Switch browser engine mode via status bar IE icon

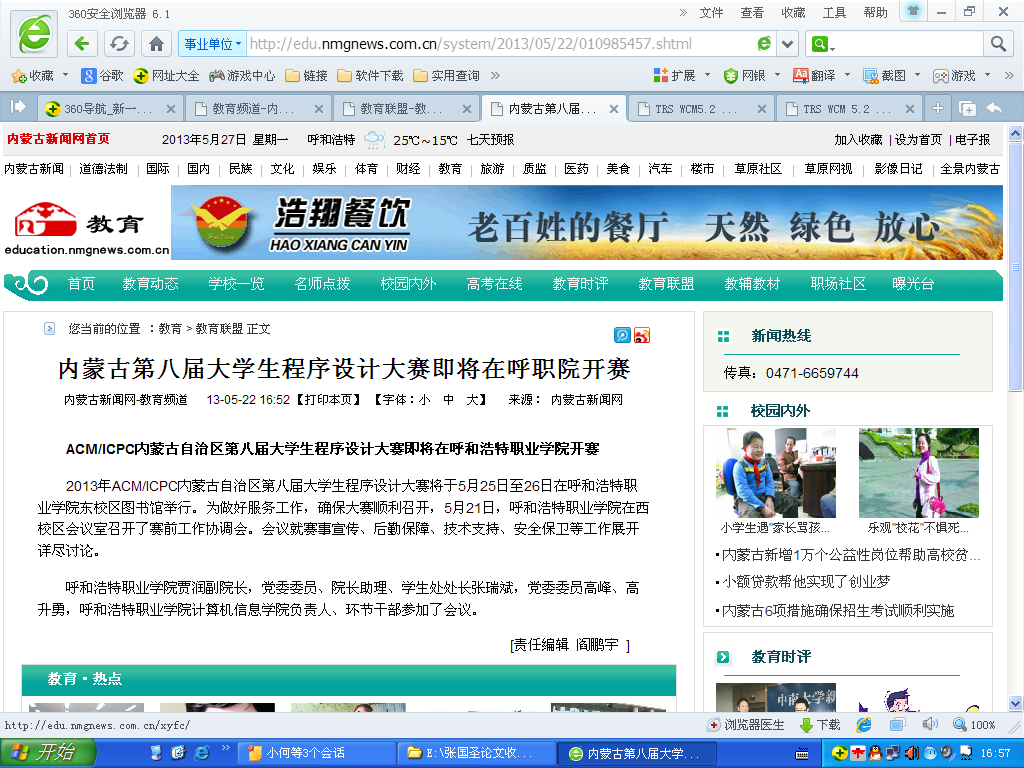[864, 725]
